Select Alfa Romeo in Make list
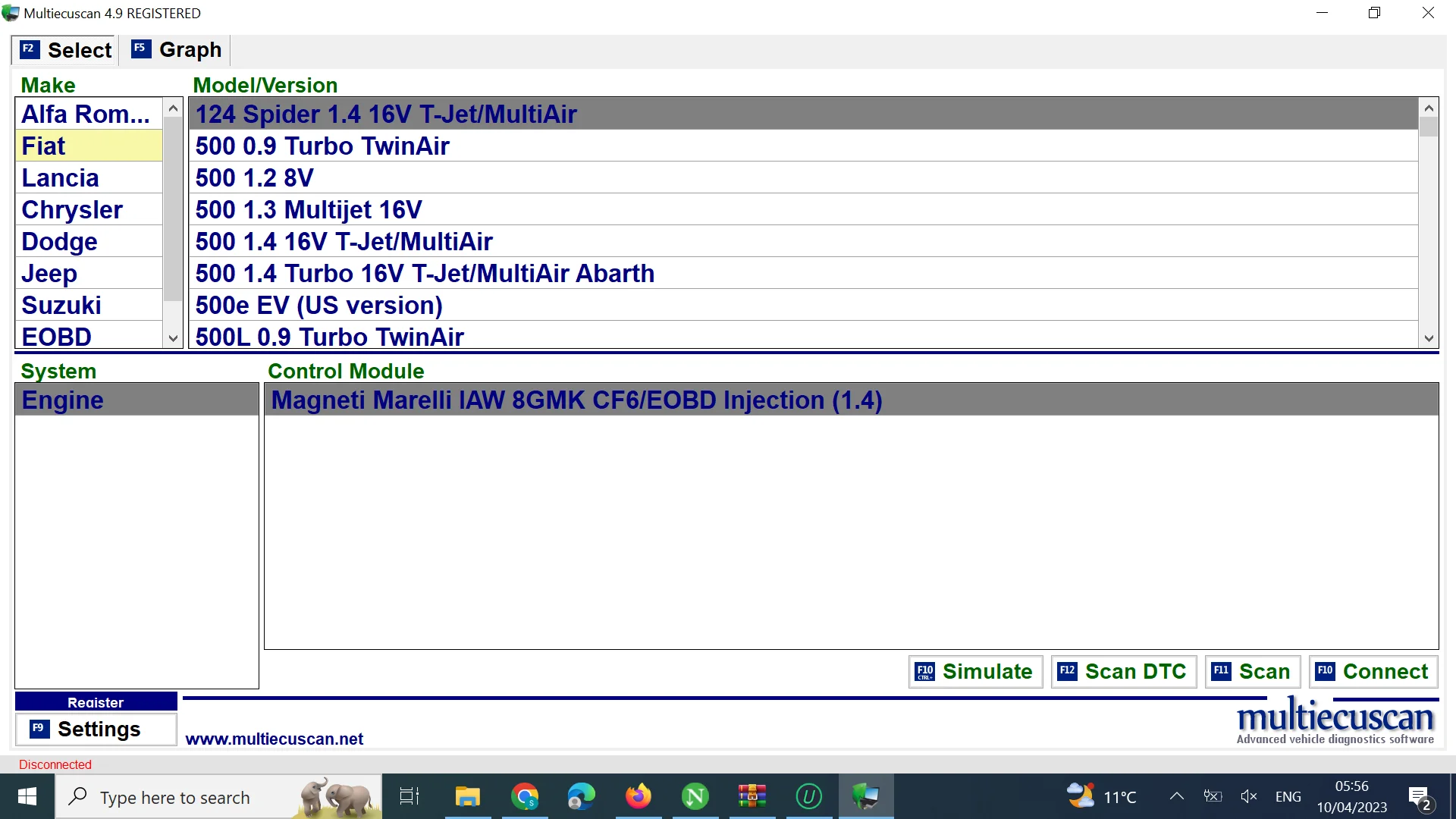 click(89, 114)
